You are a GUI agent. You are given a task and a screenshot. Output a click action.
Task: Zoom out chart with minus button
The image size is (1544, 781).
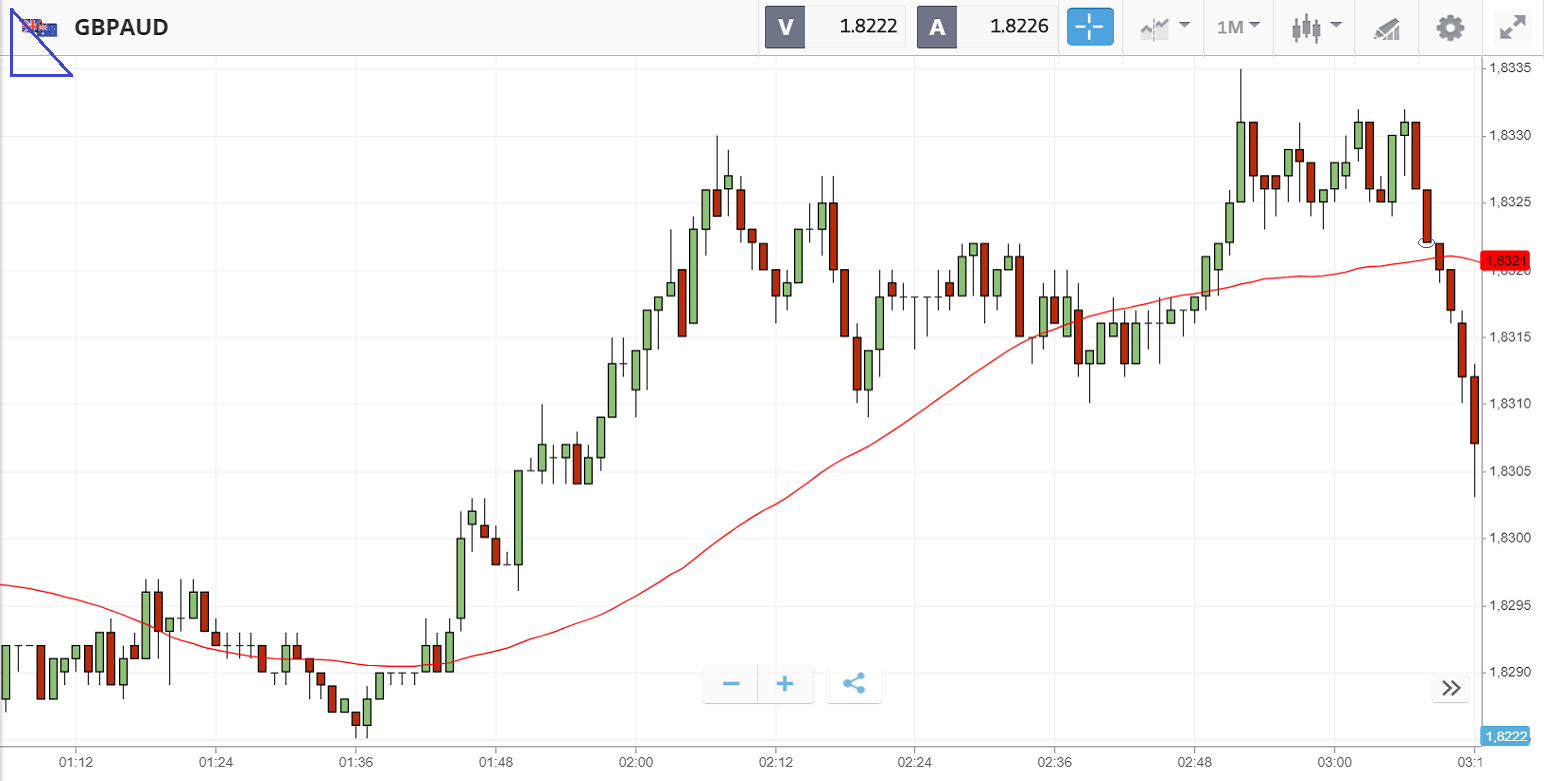point(731,685)
